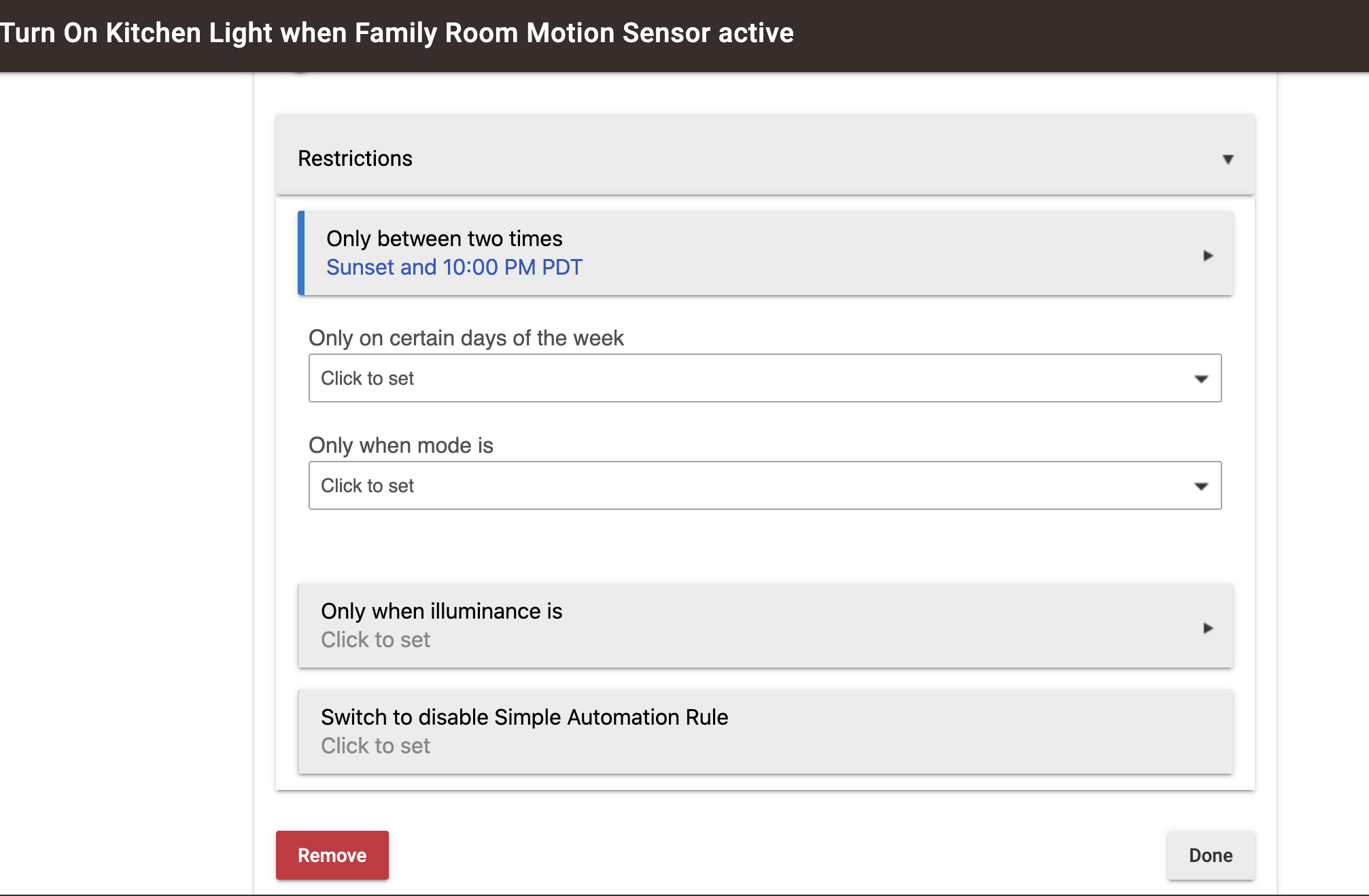
Task: Click the Only when mode is label
Action: click(x=400, y=445)
